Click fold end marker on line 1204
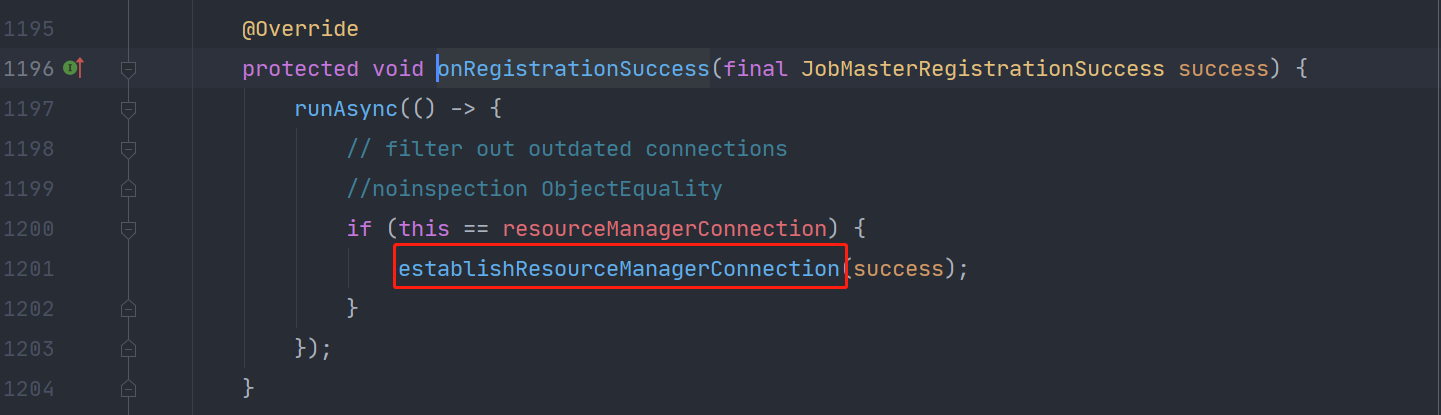The image size is (1441, 415). (127, 388)
